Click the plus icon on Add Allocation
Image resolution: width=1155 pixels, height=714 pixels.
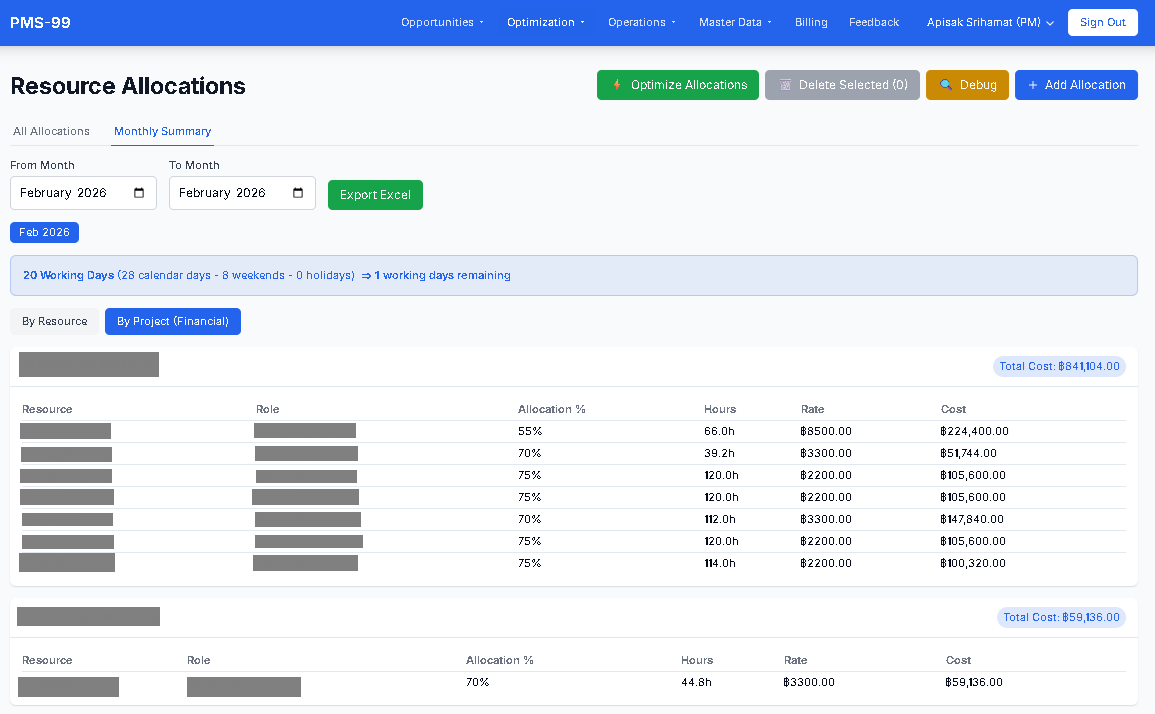[1031, 85]
